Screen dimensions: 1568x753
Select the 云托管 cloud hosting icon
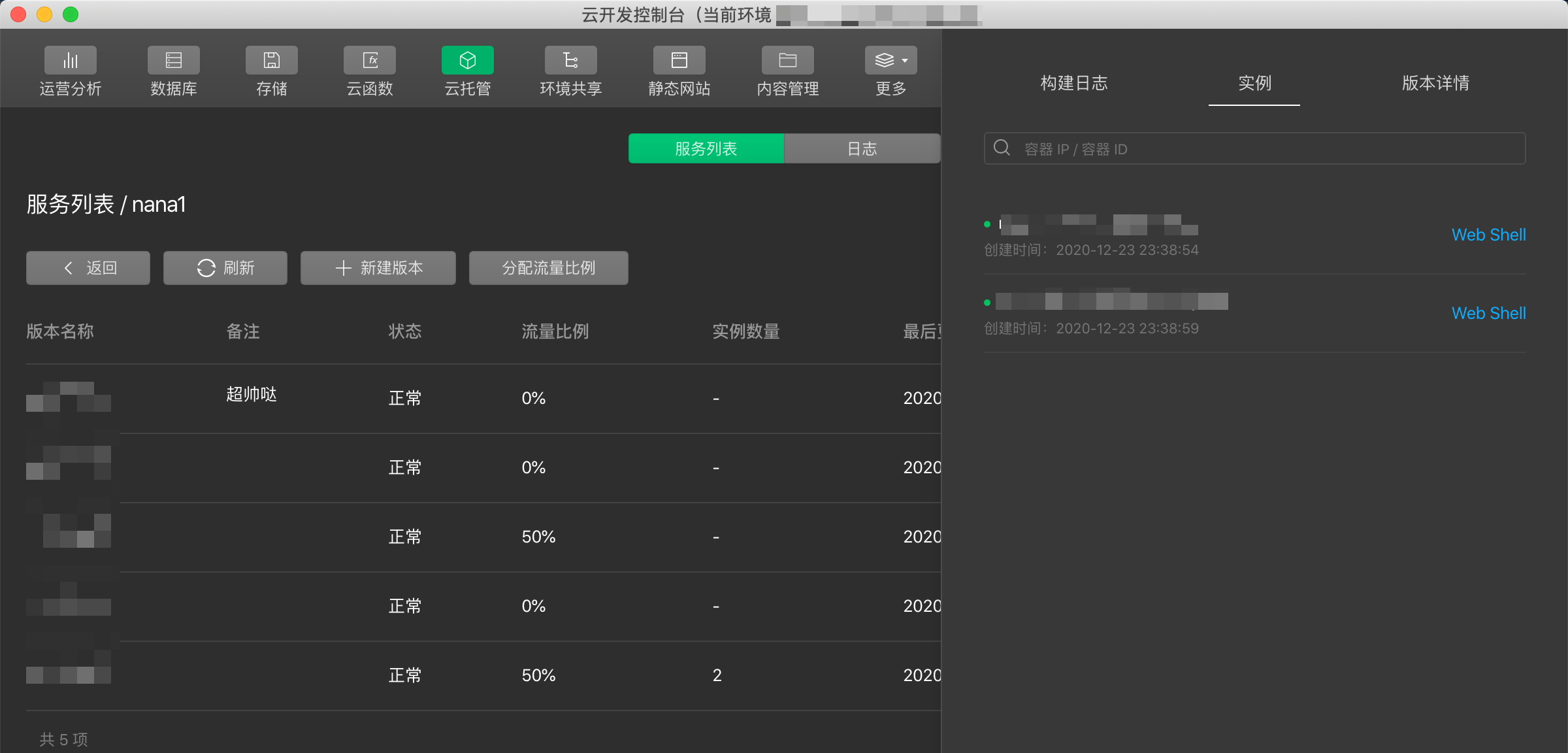point(467,61)
